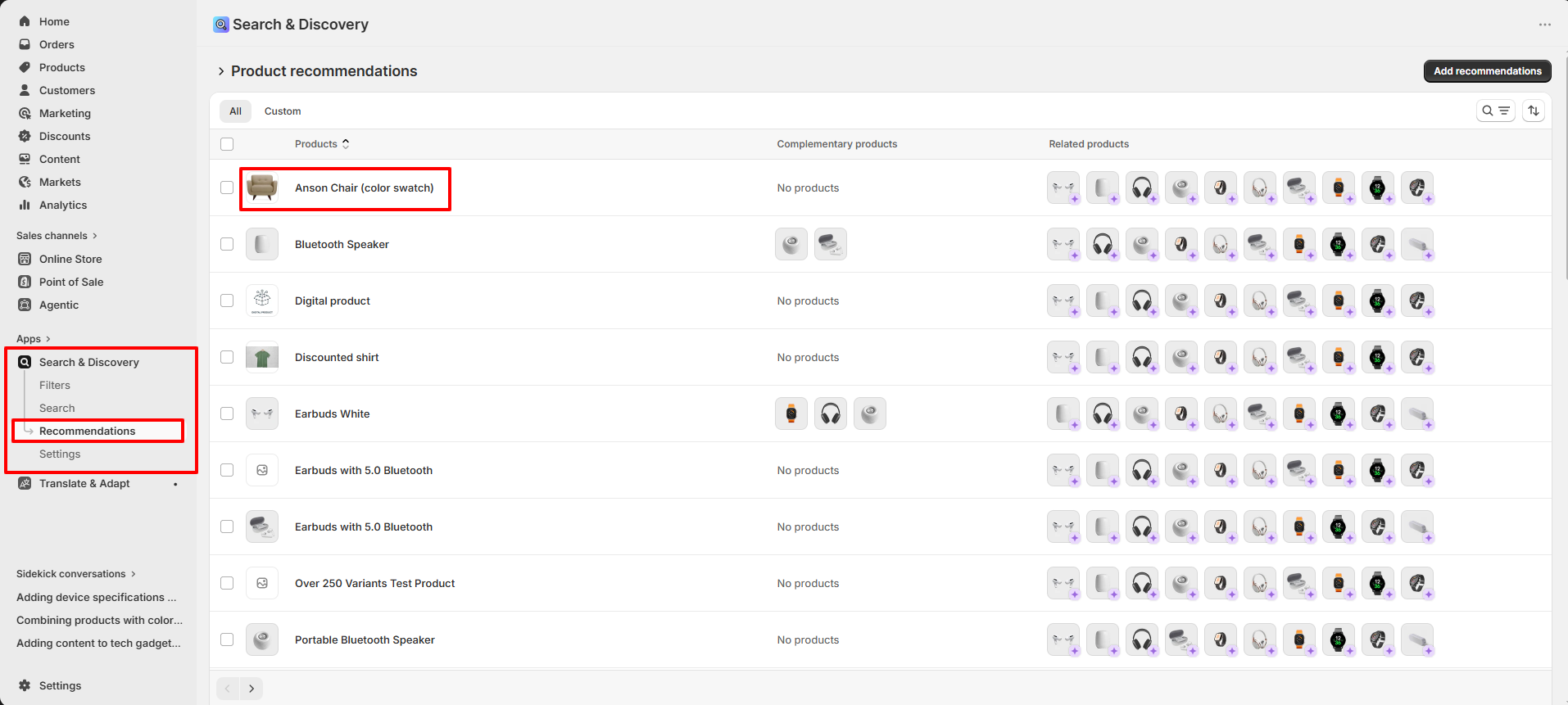Switch to the All tab
This screenshot has width=1568, height=705.
[235, 111]
